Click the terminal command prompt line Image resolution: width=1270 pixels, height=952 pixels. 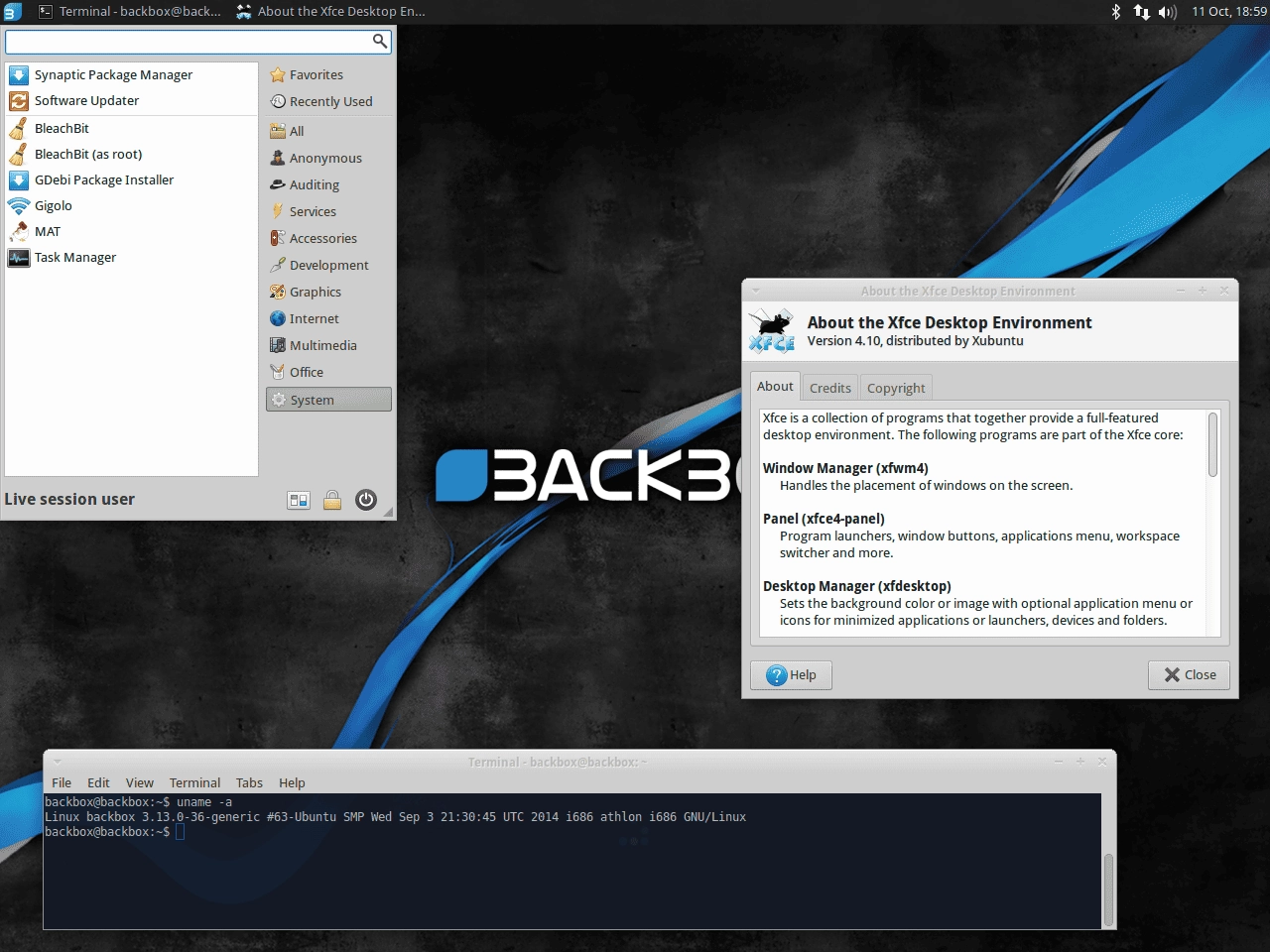coord(114,832)
